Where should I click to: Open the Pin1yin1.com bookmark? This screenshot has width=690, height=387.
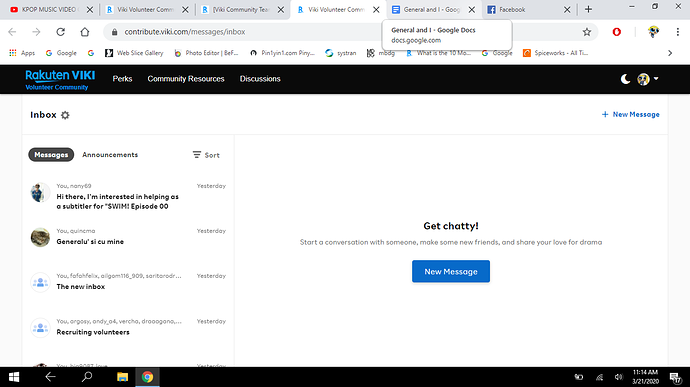[x=282, y=53]
